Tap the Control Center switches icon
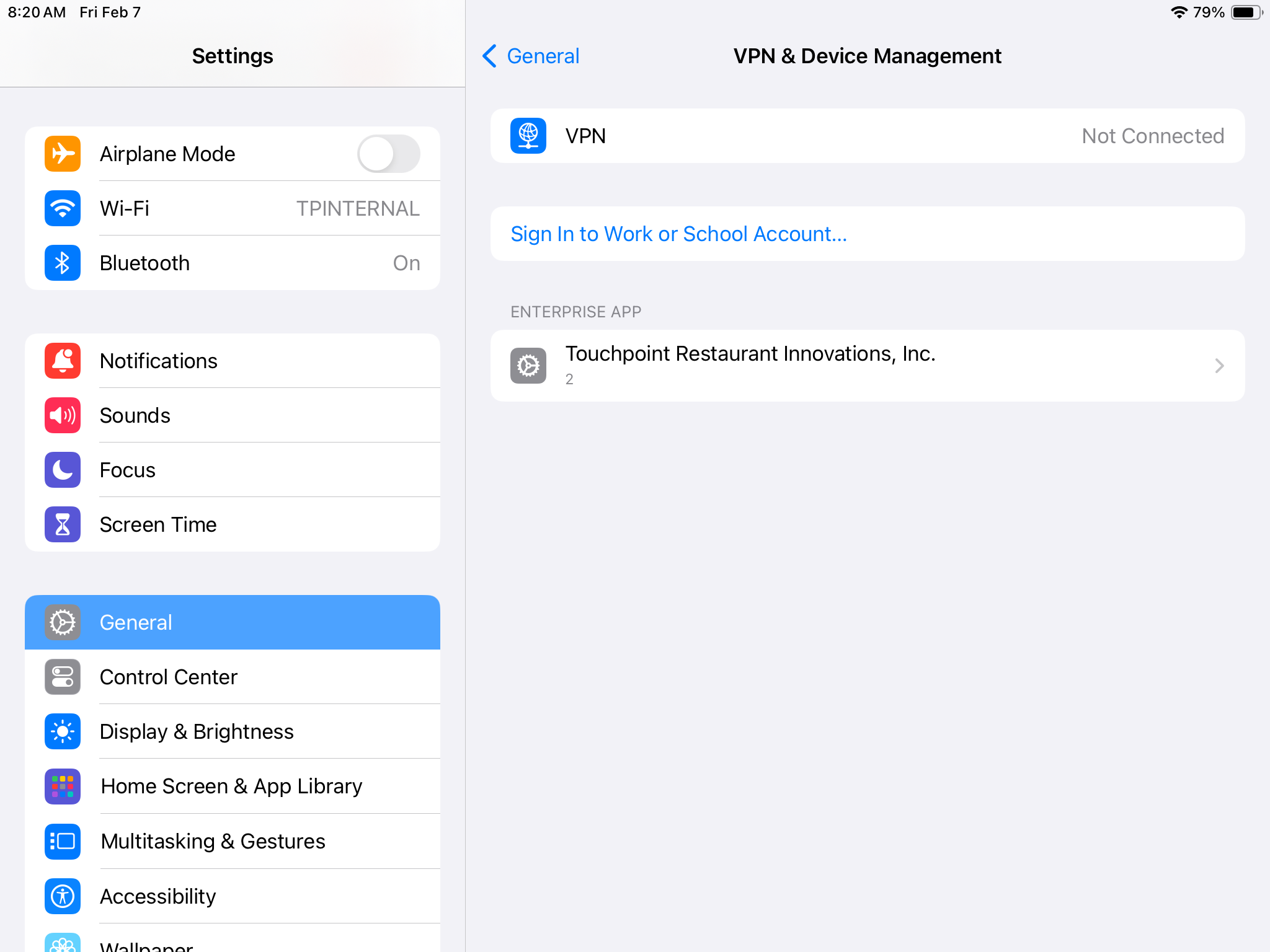This screenshot has width=1270, height=952. click(63, 677)
